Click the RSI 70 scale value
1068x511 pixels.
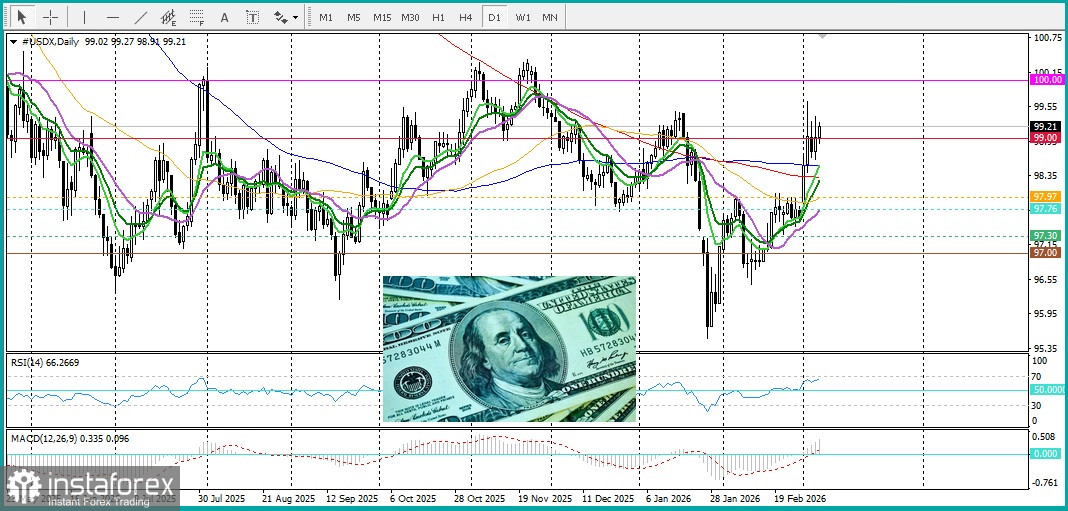point(1038,376)
